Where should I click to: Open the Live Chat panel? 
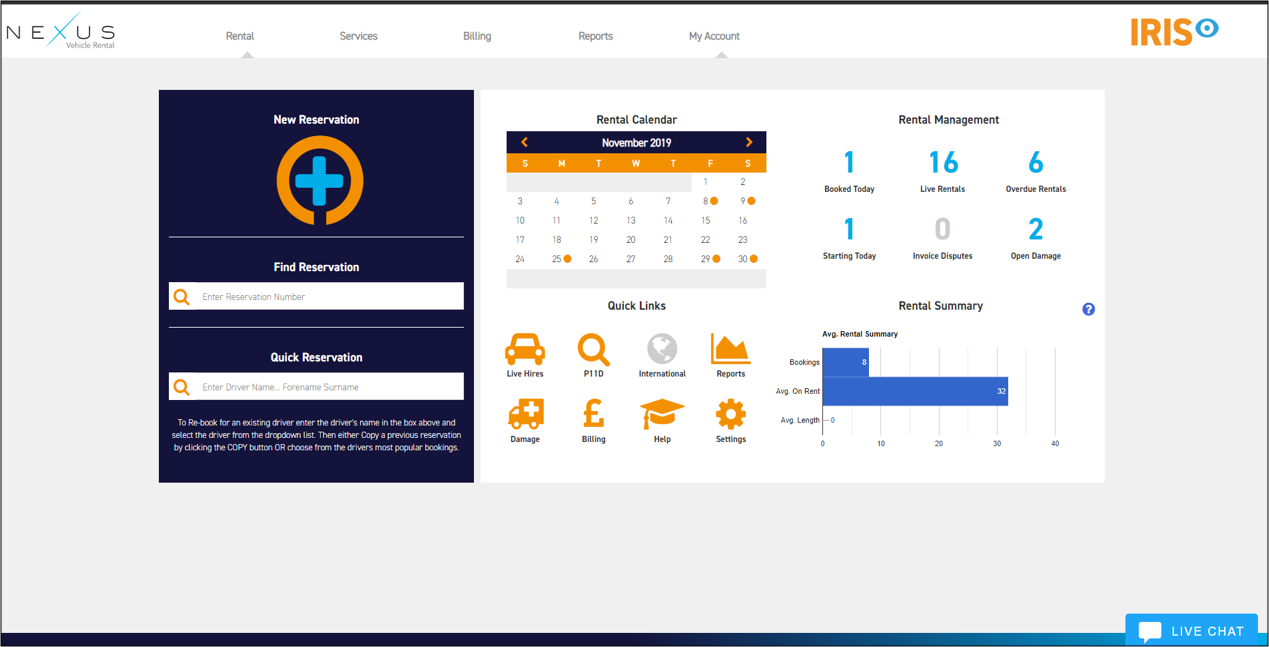pyautogui.click(x=1192, y=630)
